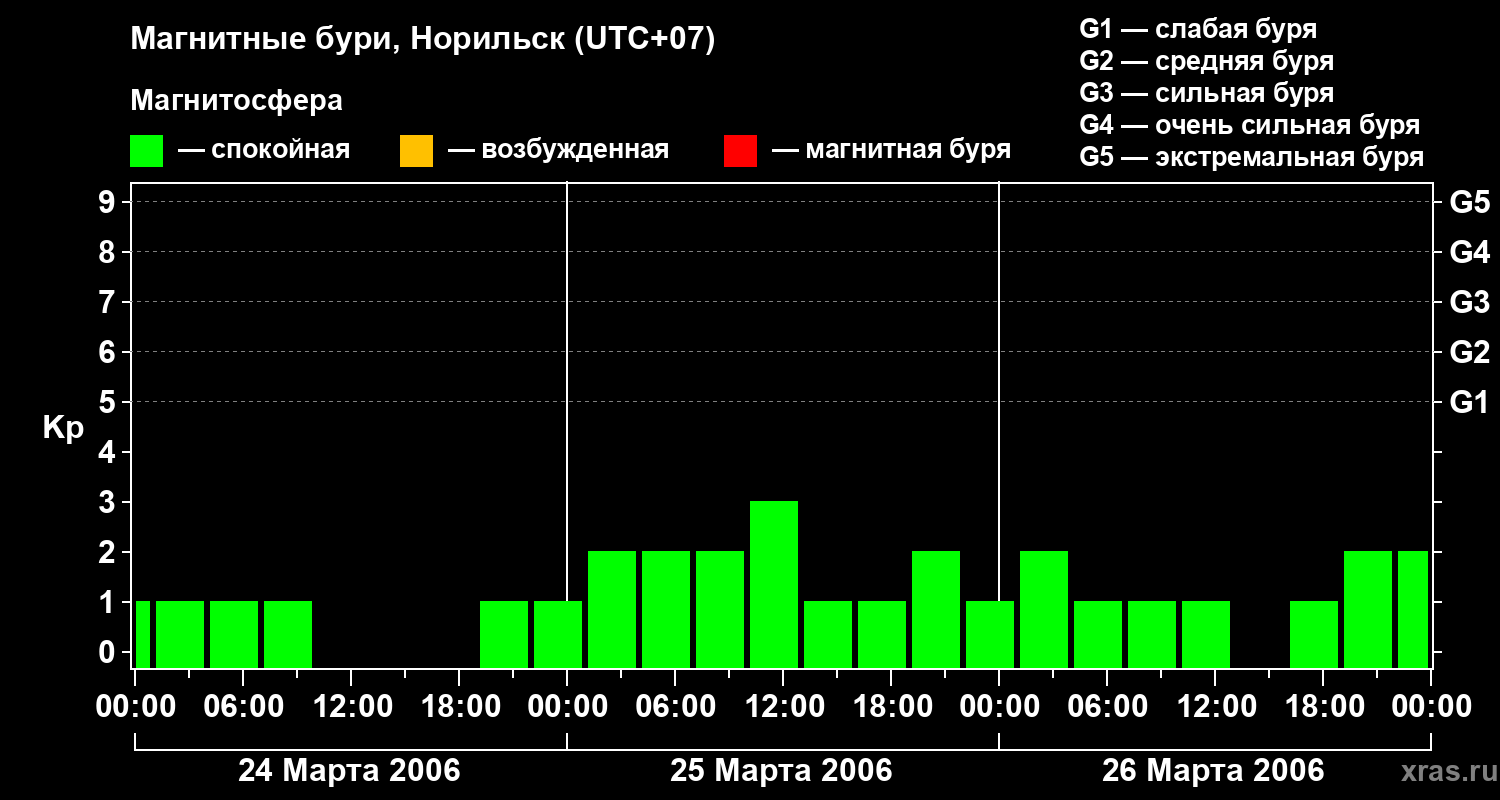Click the '25 Марта 2006' date label
1500x800 pixels.
[x=781, y=771]
